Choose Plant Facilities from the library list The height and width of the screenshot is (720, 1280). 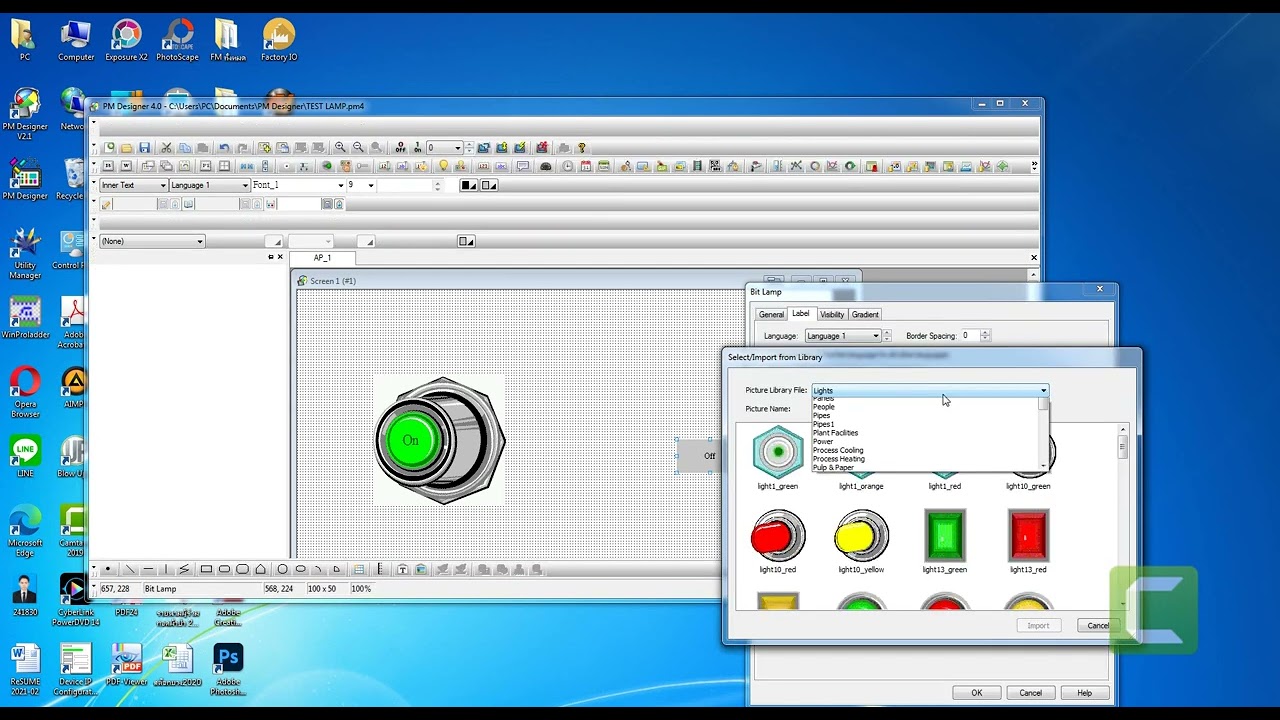coord(835,433)
